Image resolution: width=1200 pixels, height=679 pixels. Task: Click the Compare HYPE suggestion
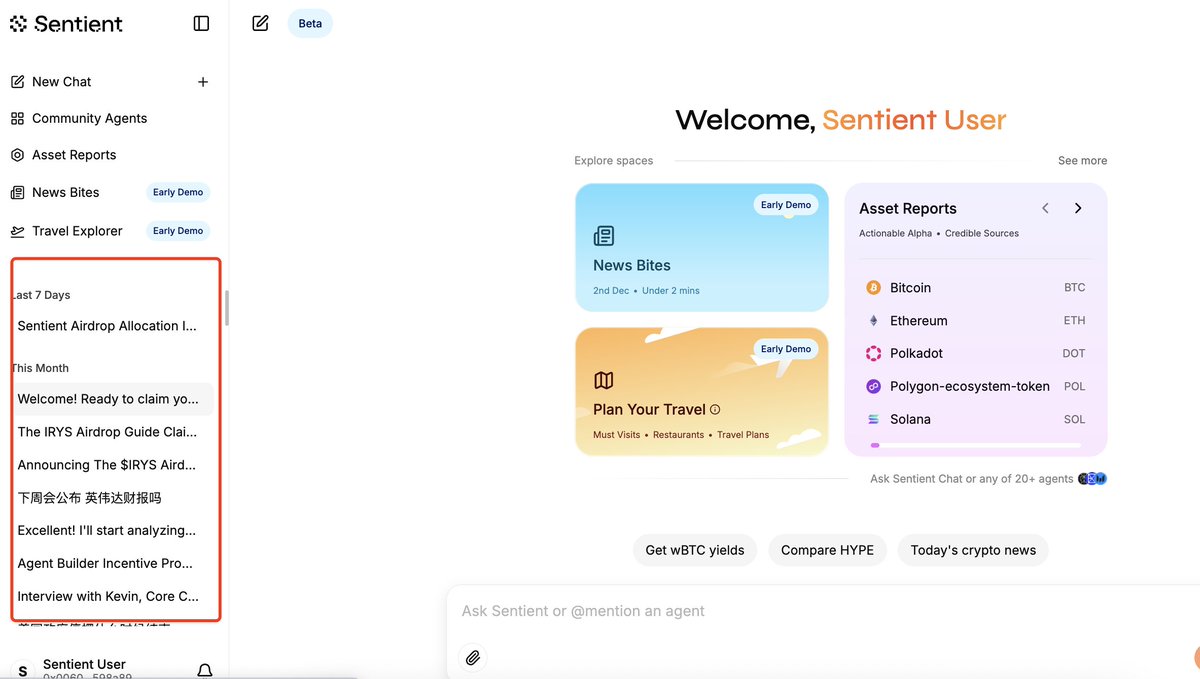click(x=827, y=550)
